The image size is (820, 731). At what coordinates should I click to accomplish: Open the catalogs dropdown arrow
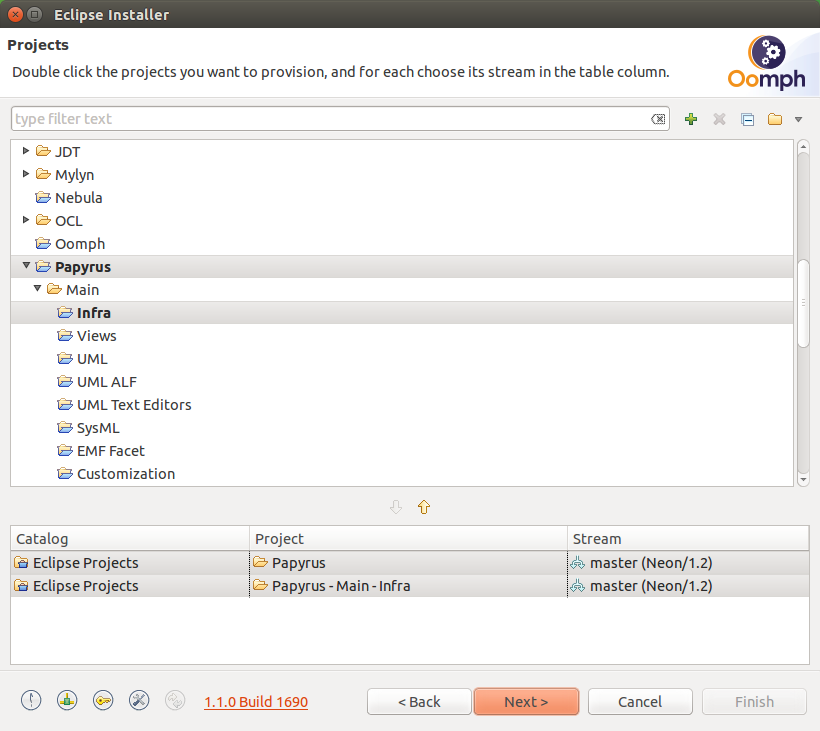pyautogui.click(x=798, y=120)
